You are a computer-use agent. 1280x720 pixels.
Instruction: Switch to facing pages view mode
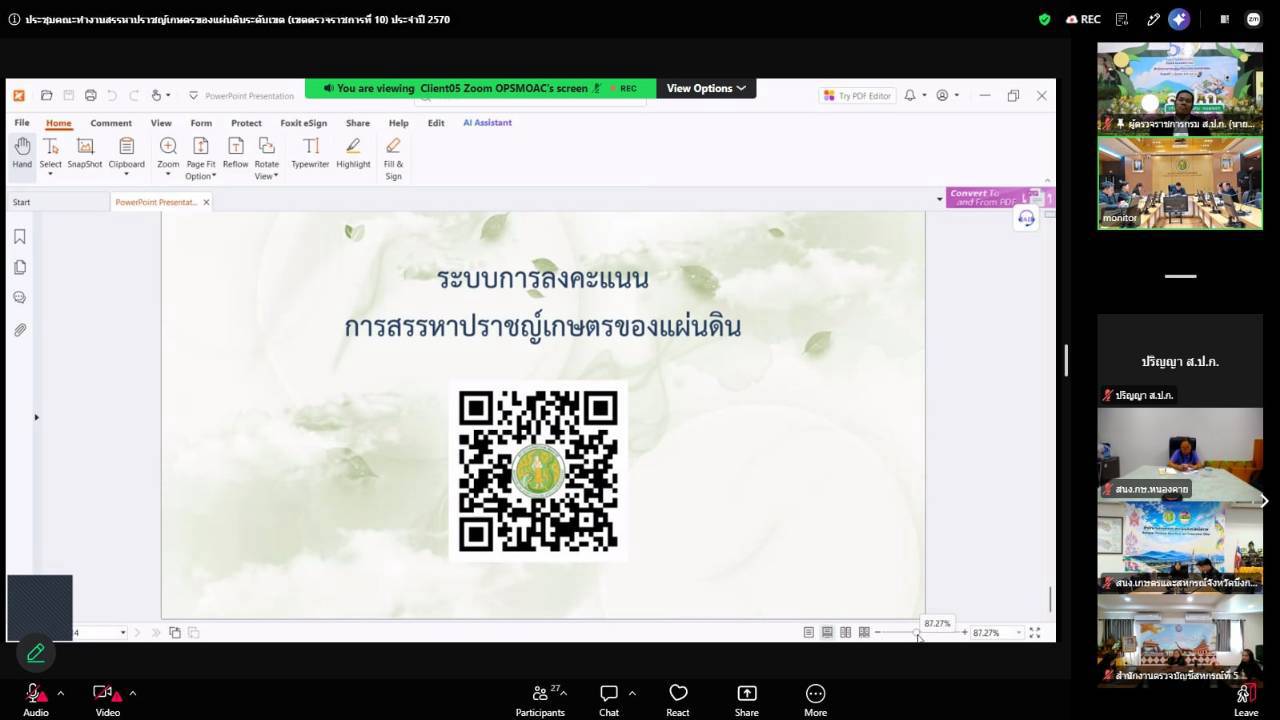[x=846, y=632]
